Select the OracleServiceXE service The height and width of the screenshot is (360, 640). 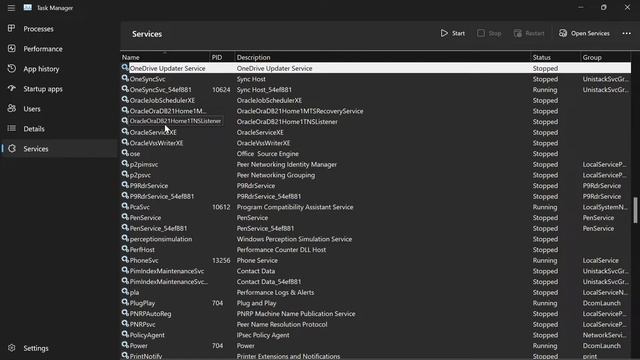tap(376, 132)
